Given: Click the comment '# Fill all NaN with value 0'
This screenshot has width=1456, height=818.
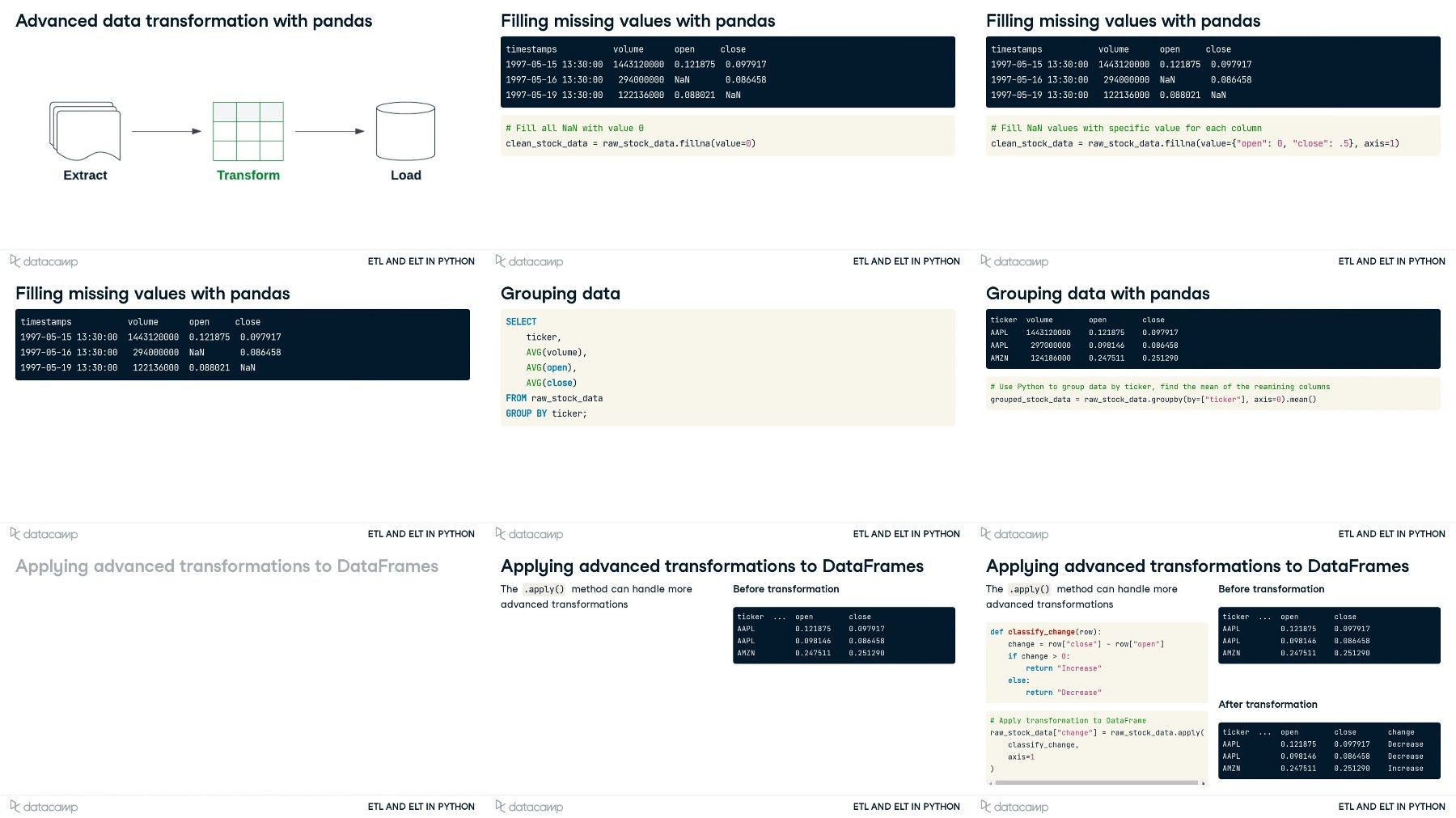Looking at the screenshot, I should click(x=574, y=129).
